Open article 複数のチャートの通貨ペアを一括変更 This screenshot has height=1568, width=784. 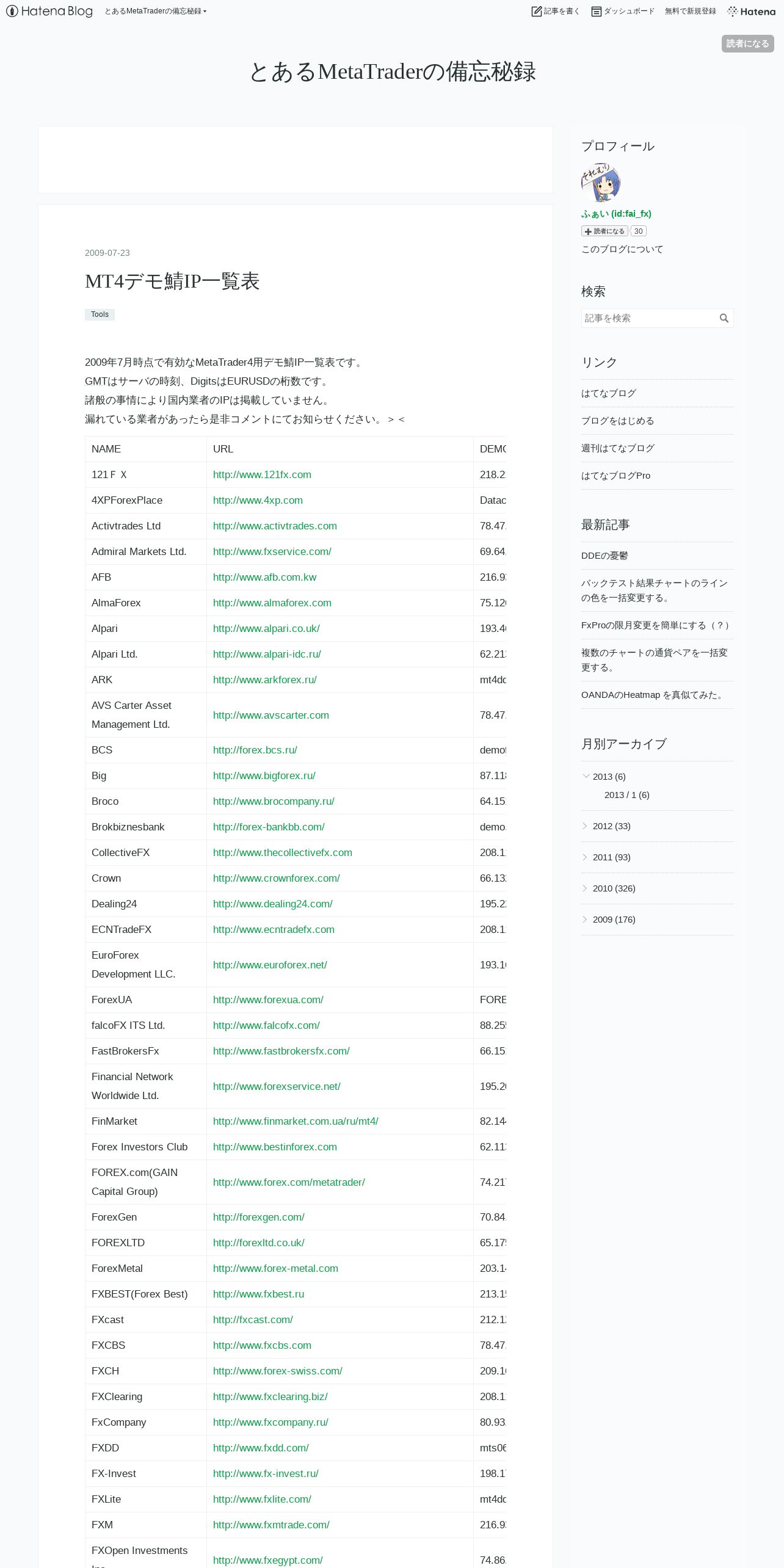pos(655,660)
